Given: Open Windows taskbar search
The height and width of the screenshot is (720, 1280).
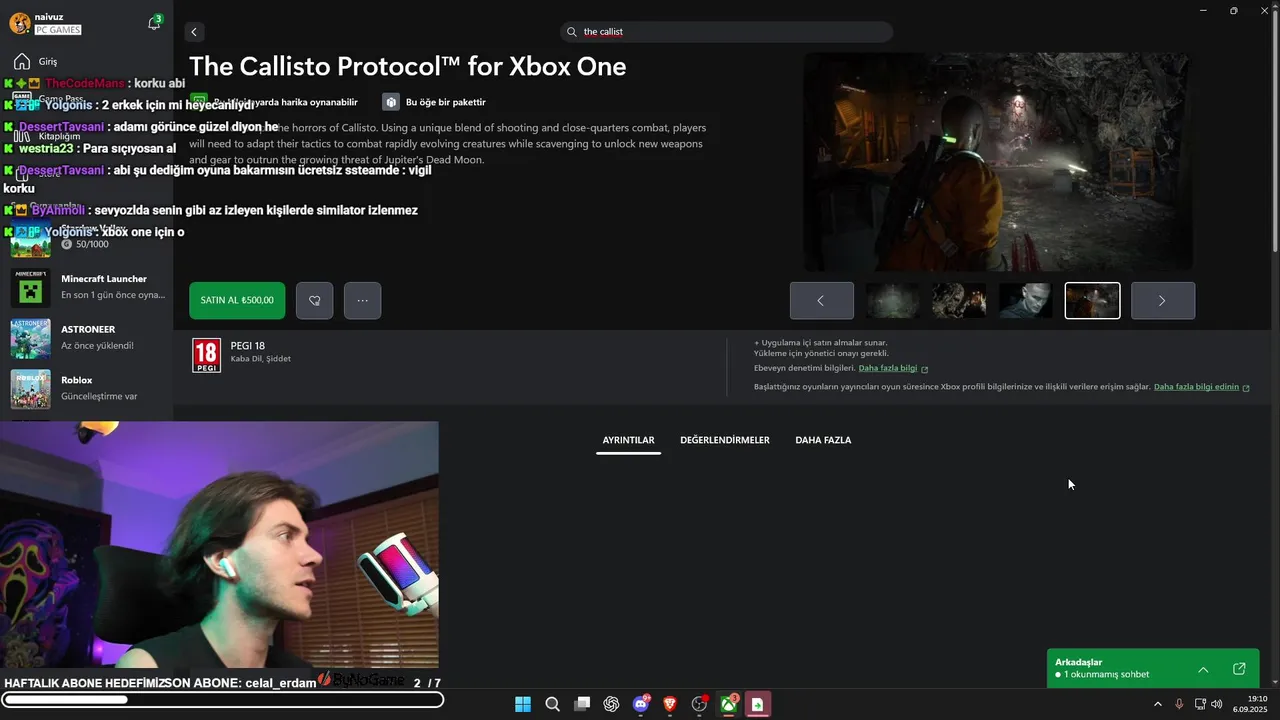Looking at the screenshot, I should [552, 705].
